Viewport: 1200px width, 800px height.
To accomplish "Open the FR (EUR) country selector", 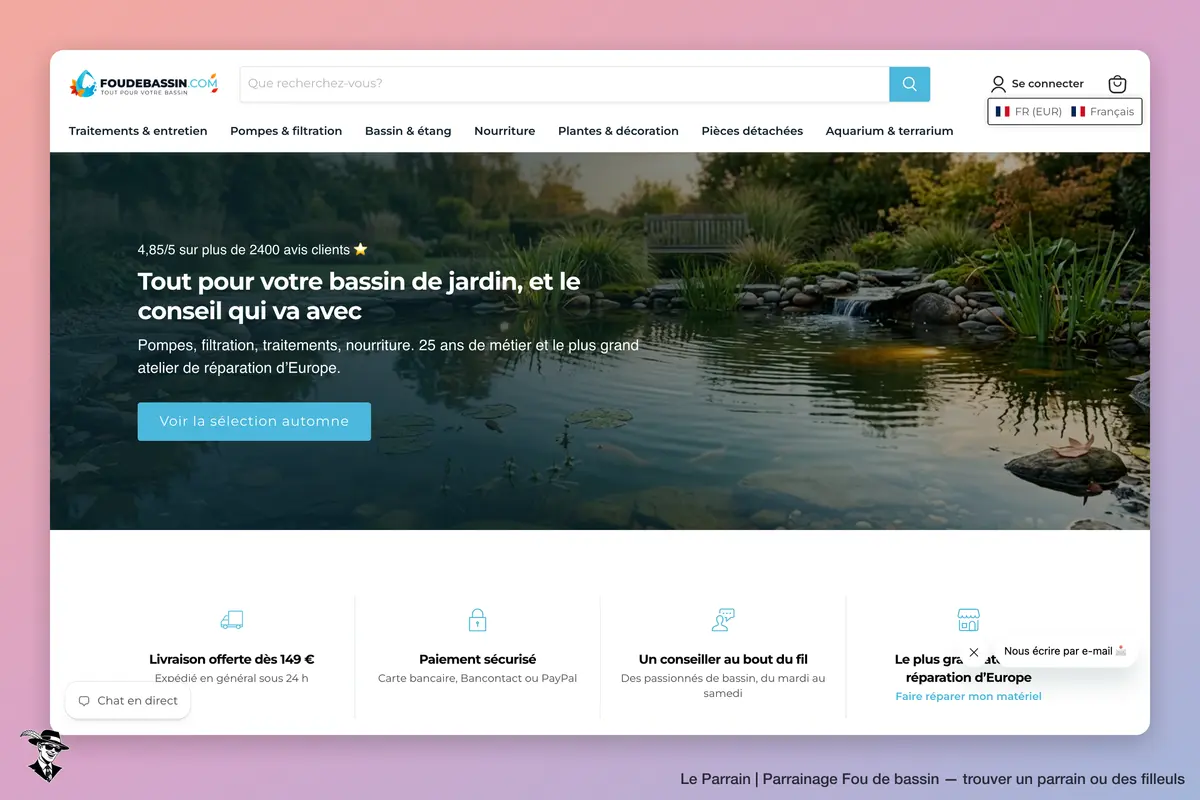I will click(1028, 112).
